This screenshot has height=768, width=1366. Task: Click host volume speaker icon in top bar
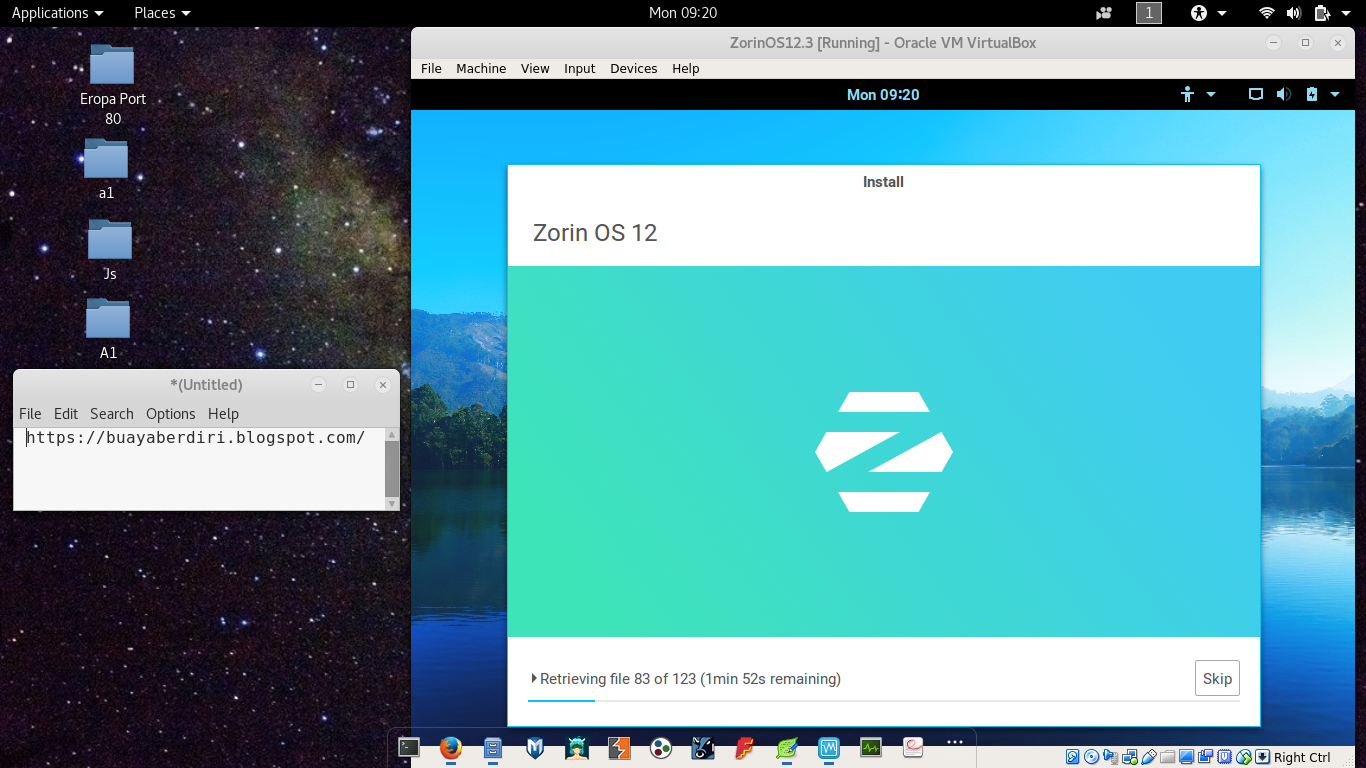[1293, 13]
